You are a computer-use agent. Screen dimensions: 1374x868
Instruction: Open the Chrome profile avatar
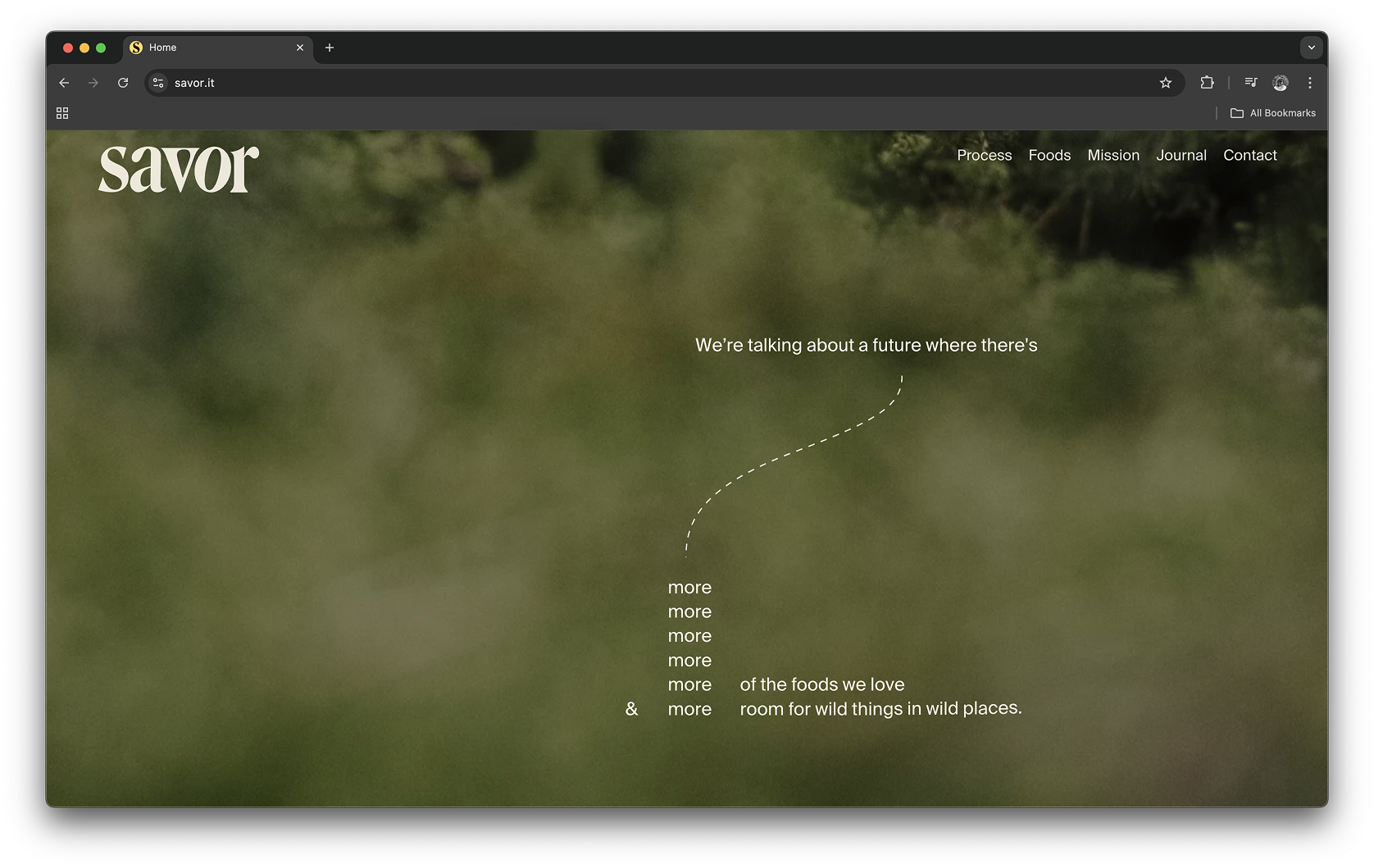(1280, 83)
